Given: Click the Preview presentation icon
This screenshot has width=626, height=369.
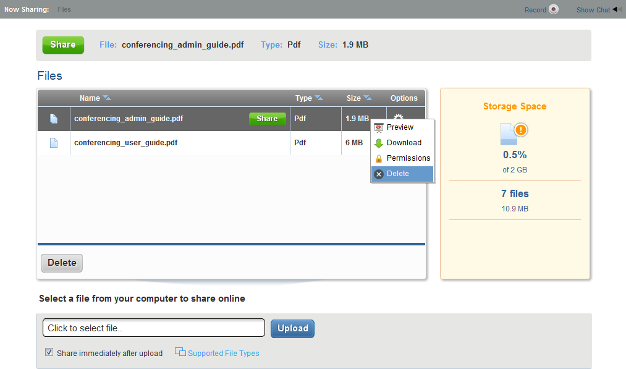Looking at the screenshot, I should coord(378,128).
